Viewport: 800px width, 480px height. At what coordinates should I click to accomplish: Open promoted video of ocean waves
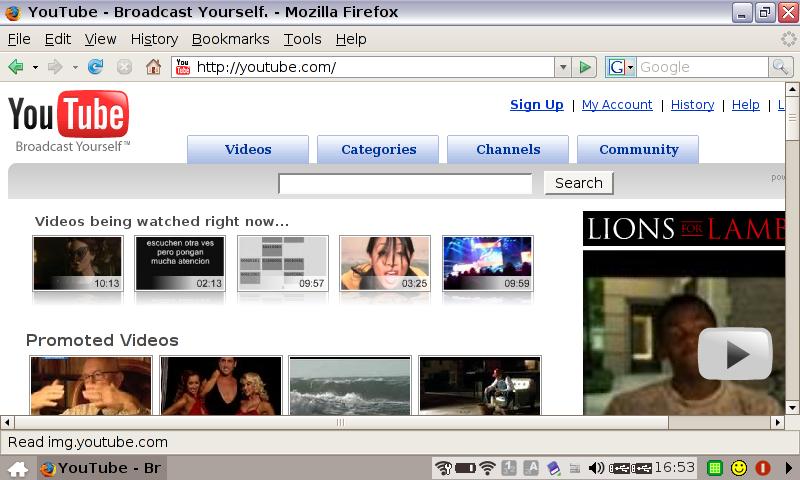(x=350, y=385)
